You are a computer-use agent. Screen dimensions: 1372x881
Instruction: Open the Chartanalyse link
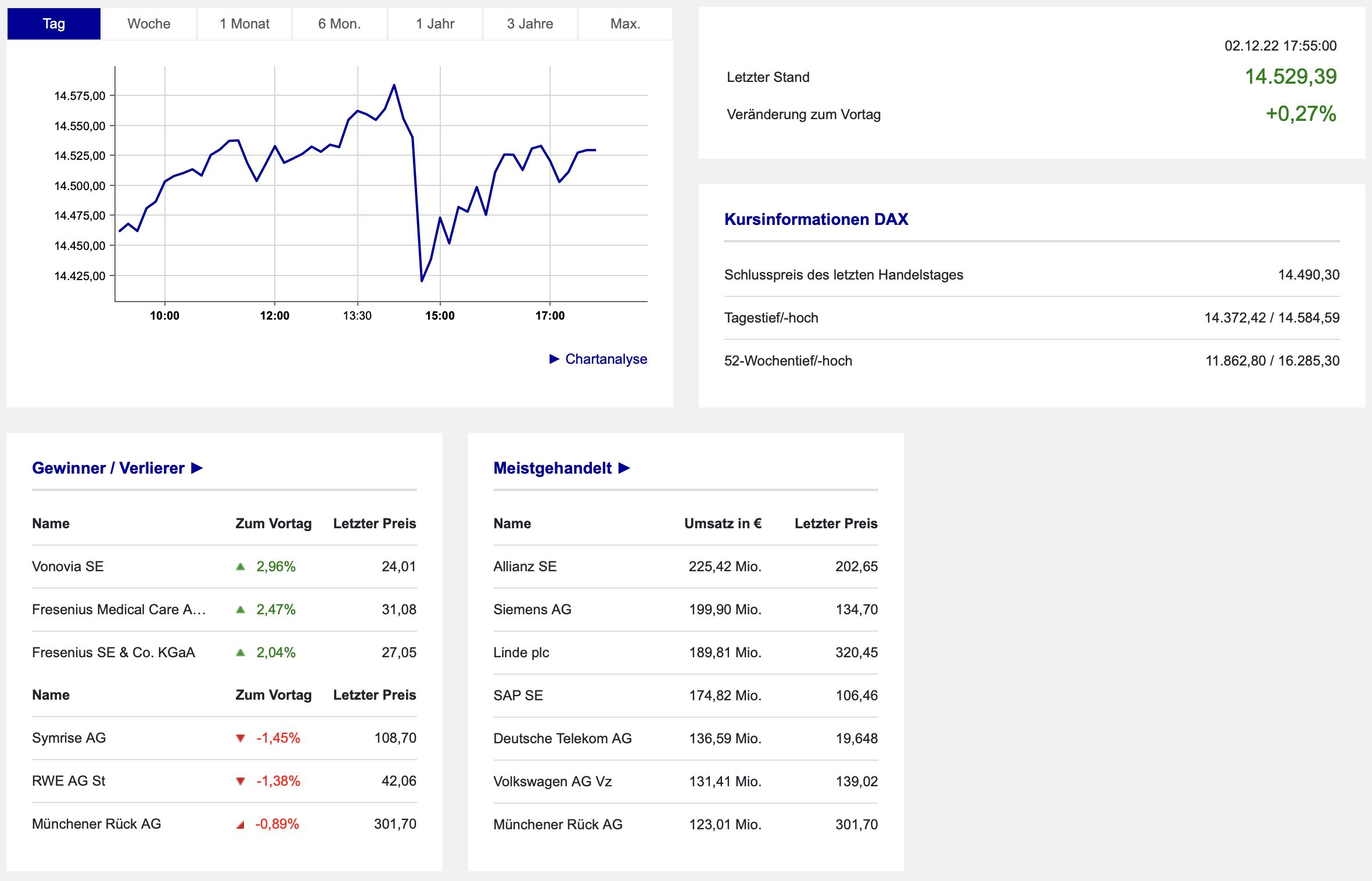tap(606, 359)
